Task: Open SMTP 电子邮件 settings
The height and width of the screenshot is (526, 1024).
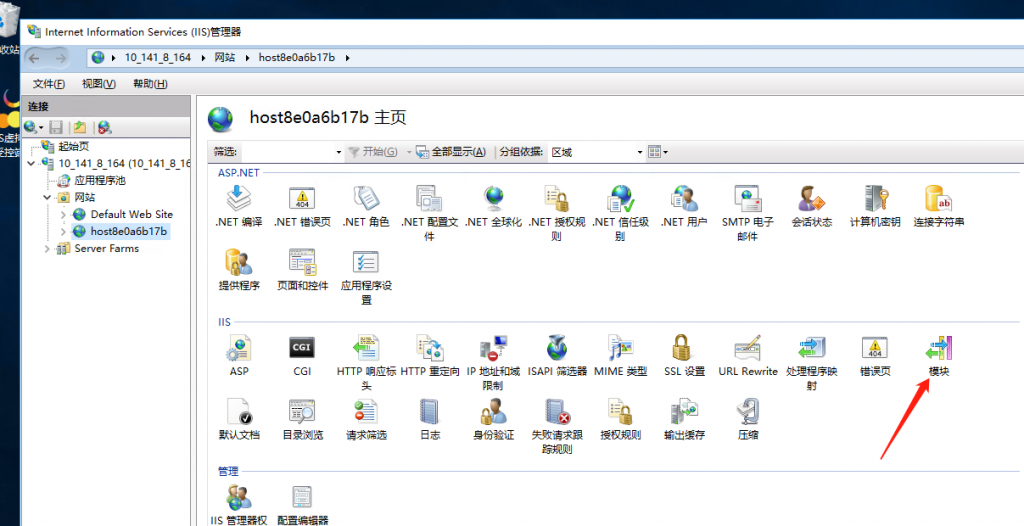Action: (x=748, y=213)
